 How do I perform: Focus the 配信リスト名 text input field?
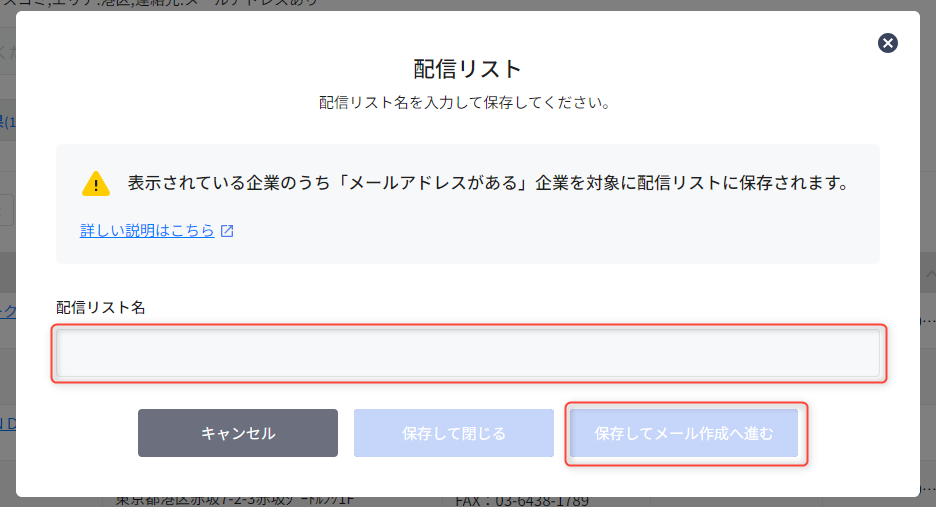468,354
